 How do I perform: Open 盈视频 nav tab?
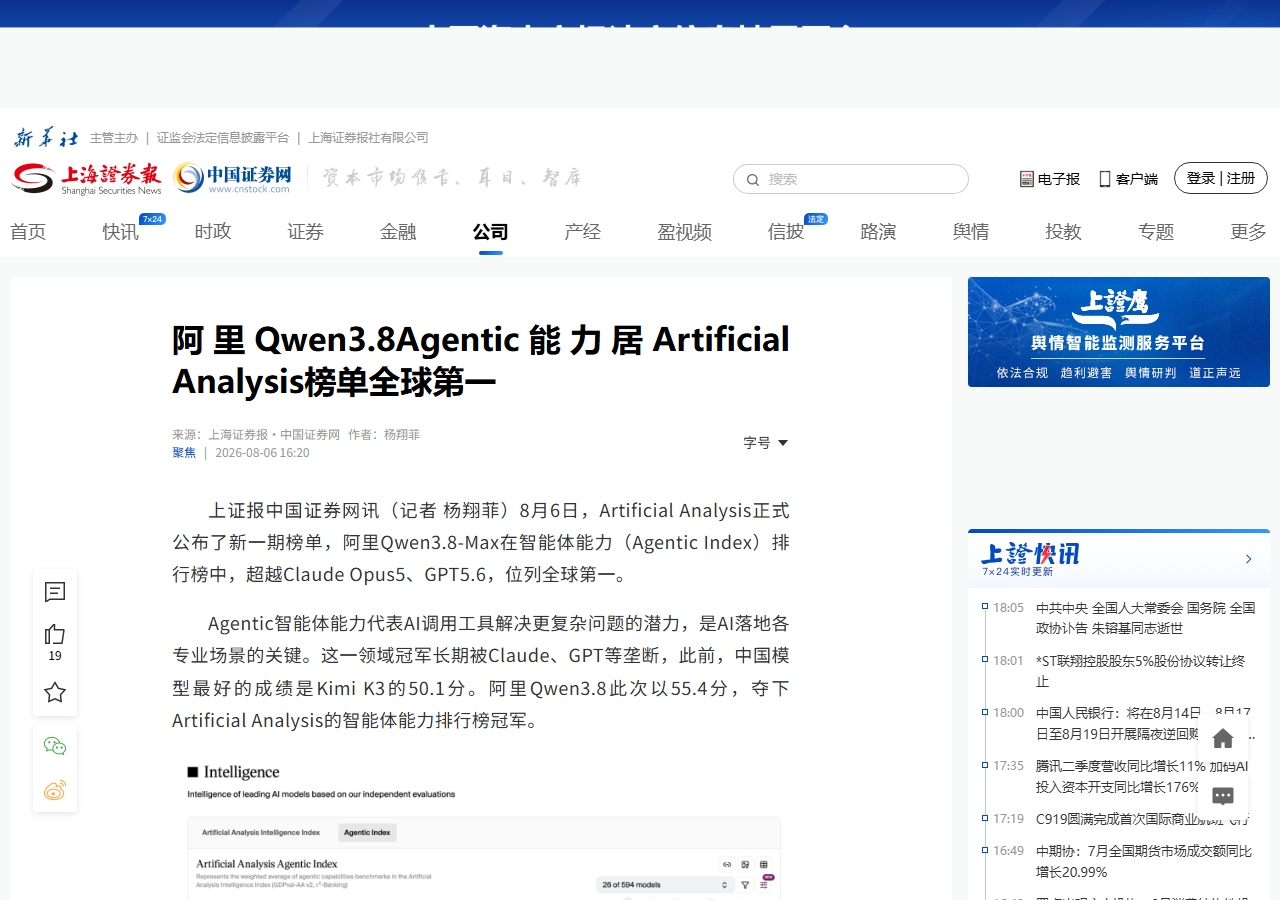point(684,232)
